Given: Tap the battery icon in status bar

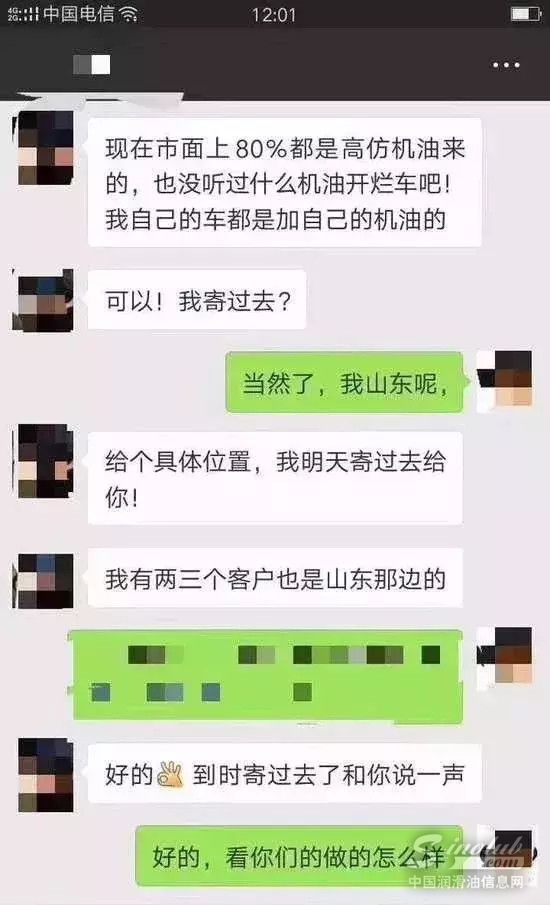Looking at the screenshot, I should click(x=526, y=13).
